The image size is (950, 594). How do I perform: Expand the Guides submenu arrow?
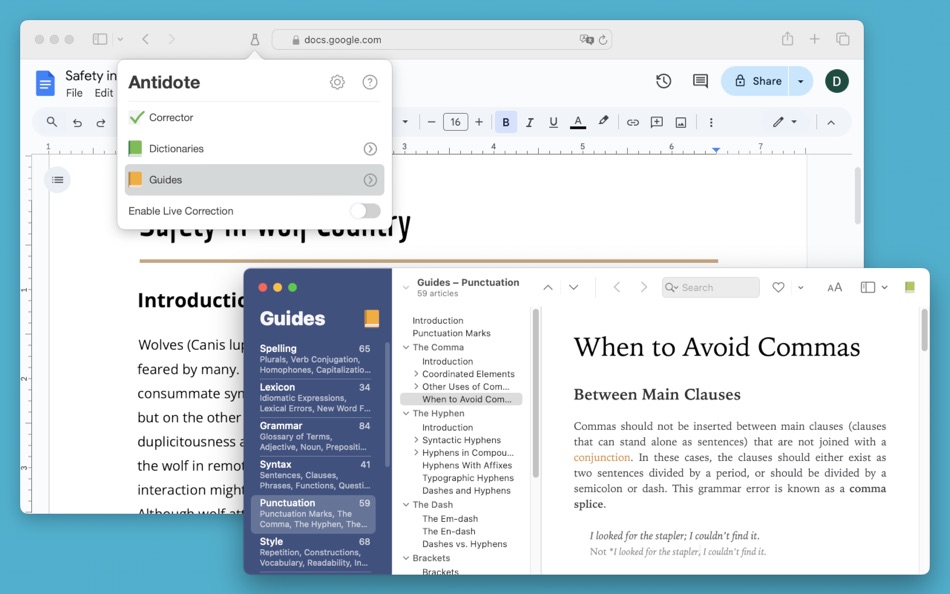(370, 180)
